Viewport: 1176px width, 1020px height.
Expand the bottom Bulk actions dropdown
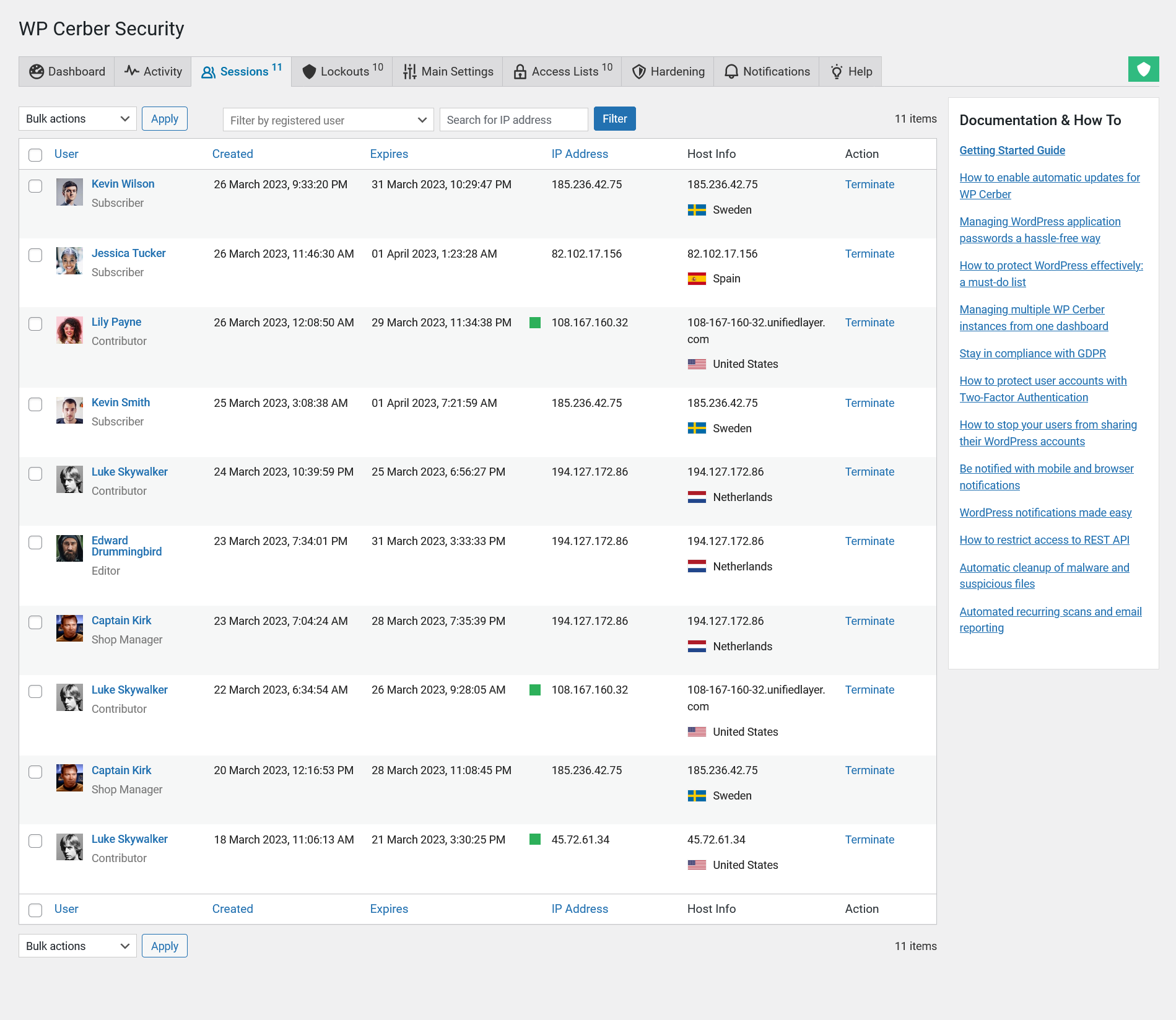[77, 946]
